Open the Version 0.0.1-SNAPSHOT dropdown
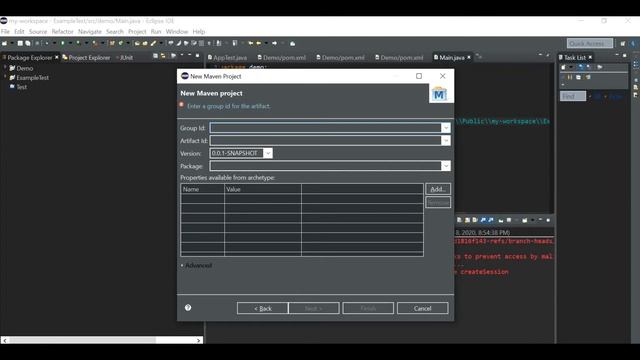Image resolution: width=640 pixels, height=360 pixels. (268, 153)
